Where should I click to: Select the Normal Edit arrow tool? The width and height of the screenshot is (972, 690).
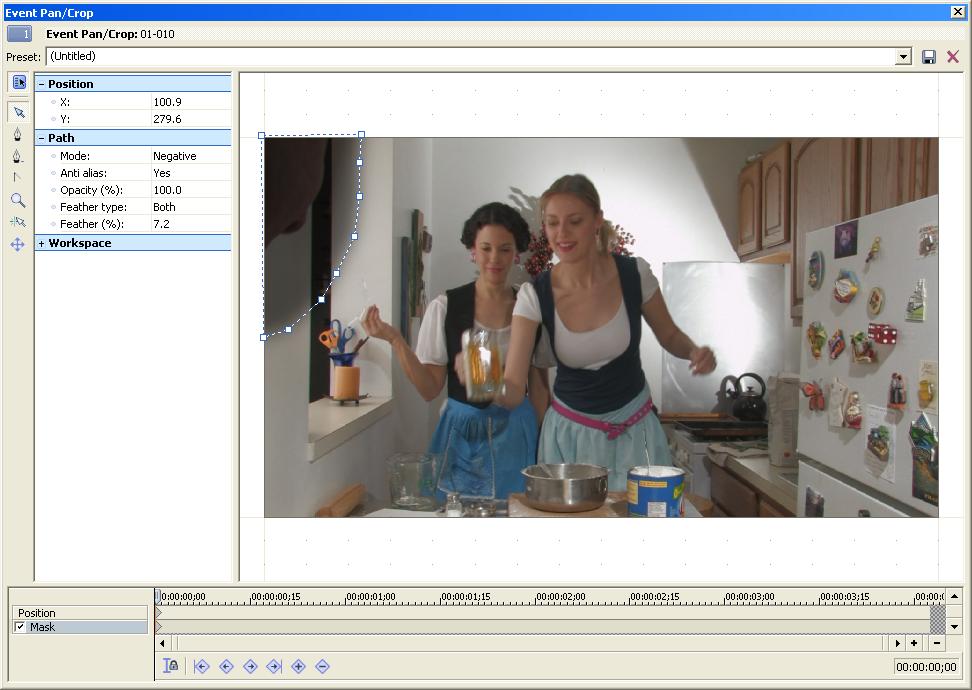click(18, 112)
